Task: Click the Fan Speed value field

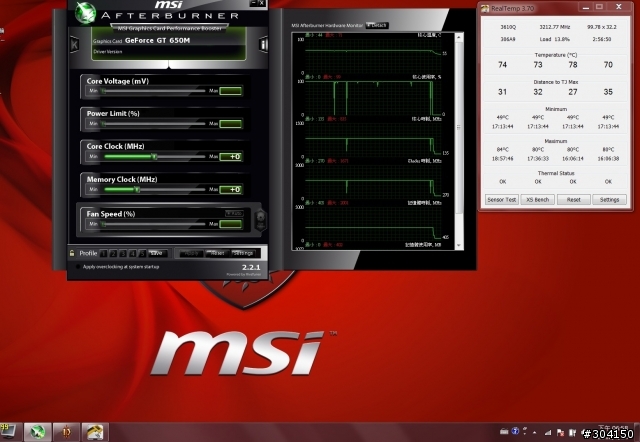Action: (231, 224)
